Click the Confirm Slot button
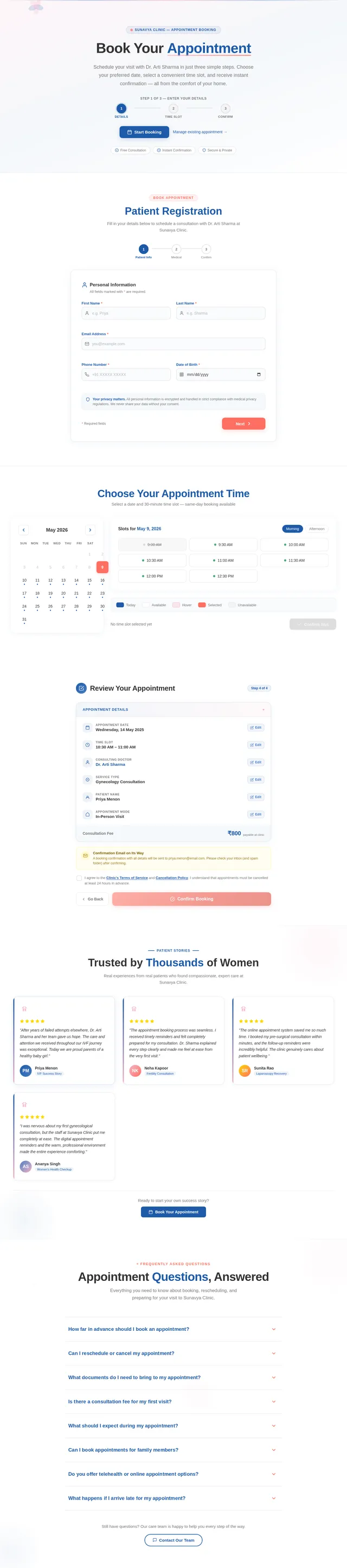The height and width of the screenshot is (1568, 347). click(313, 625)
